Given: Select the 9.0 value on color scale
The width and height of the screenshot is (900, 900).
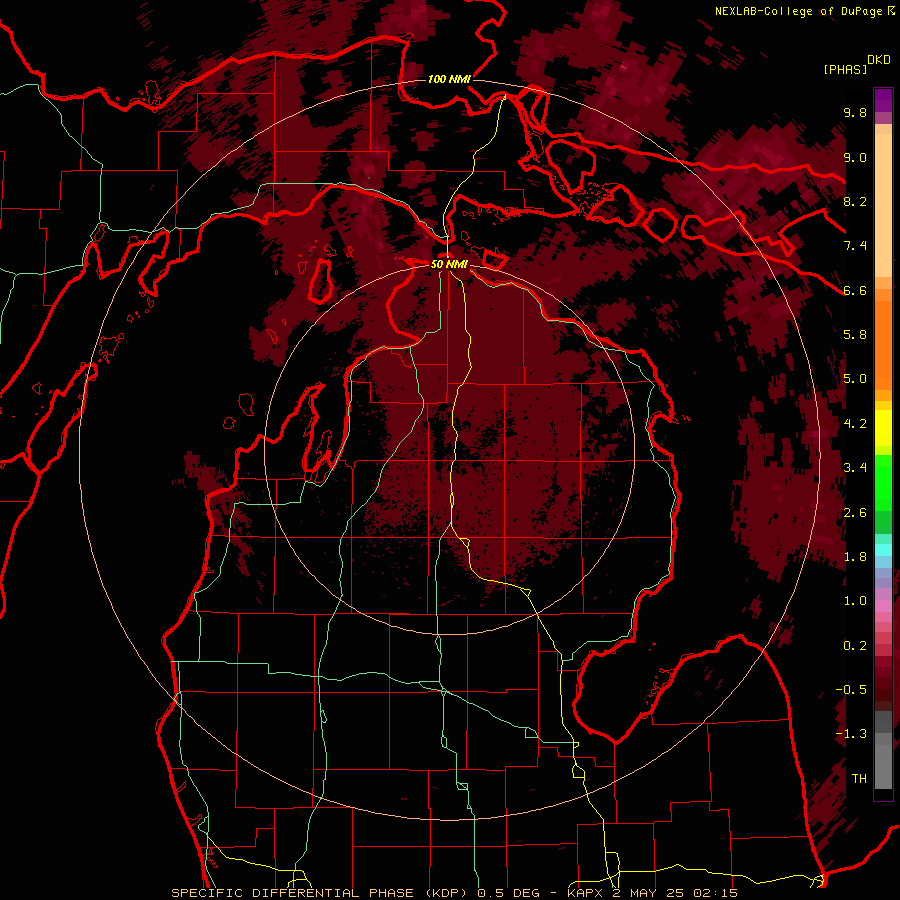Looking at the screenshot, I should pyautogui.click(x=855, y=157).
